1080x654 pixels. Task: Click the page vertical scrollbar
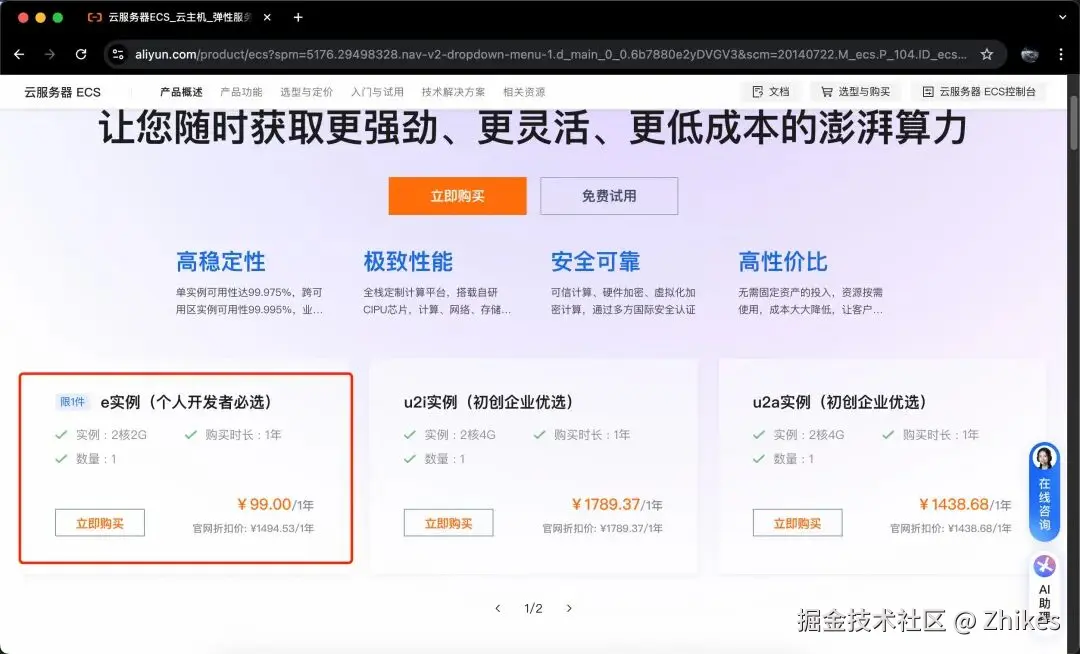(1074, 123)
